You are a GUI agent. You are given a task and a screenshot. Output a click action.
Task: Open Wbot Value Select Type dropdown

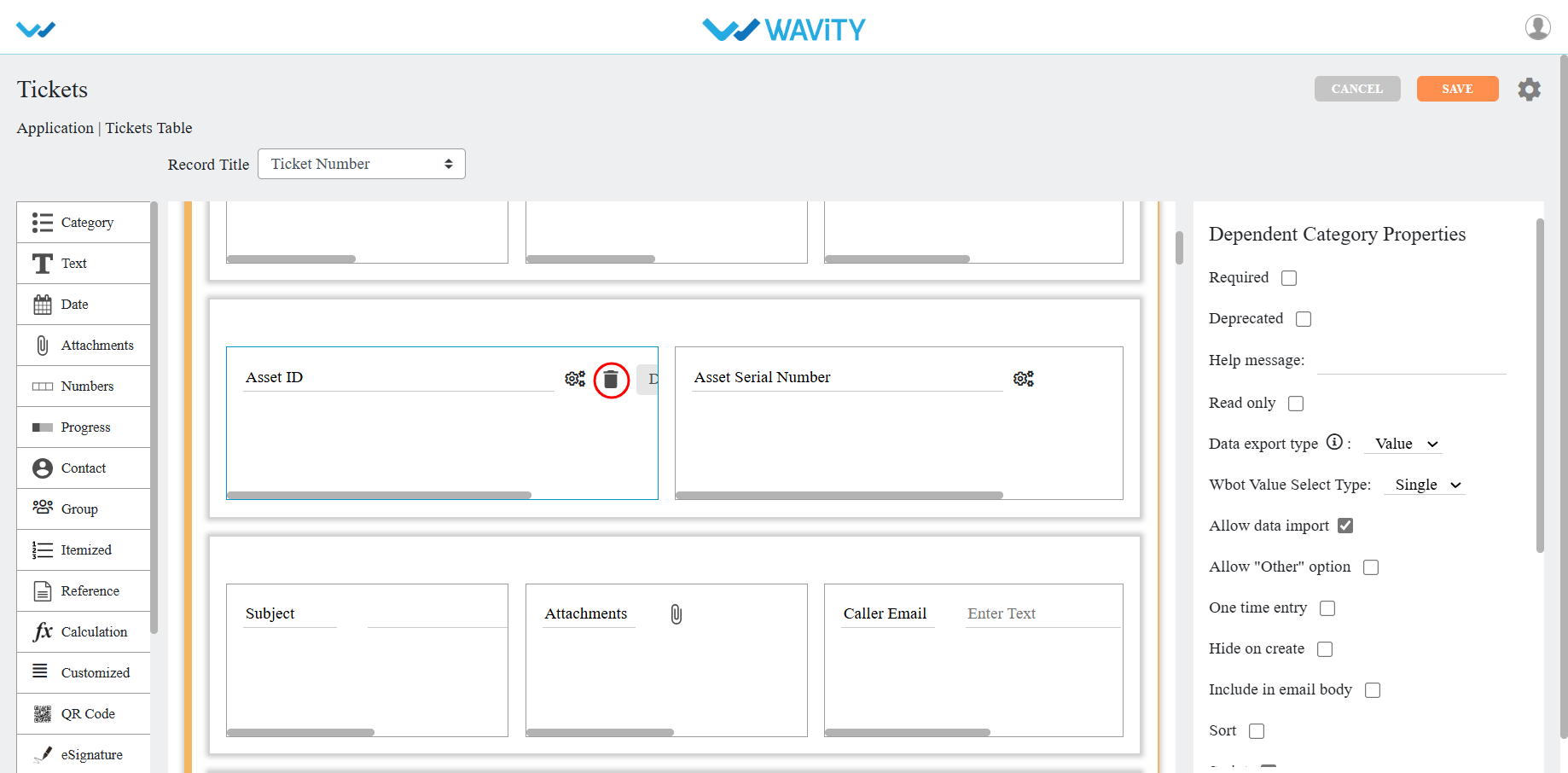tap(1425, 485)
